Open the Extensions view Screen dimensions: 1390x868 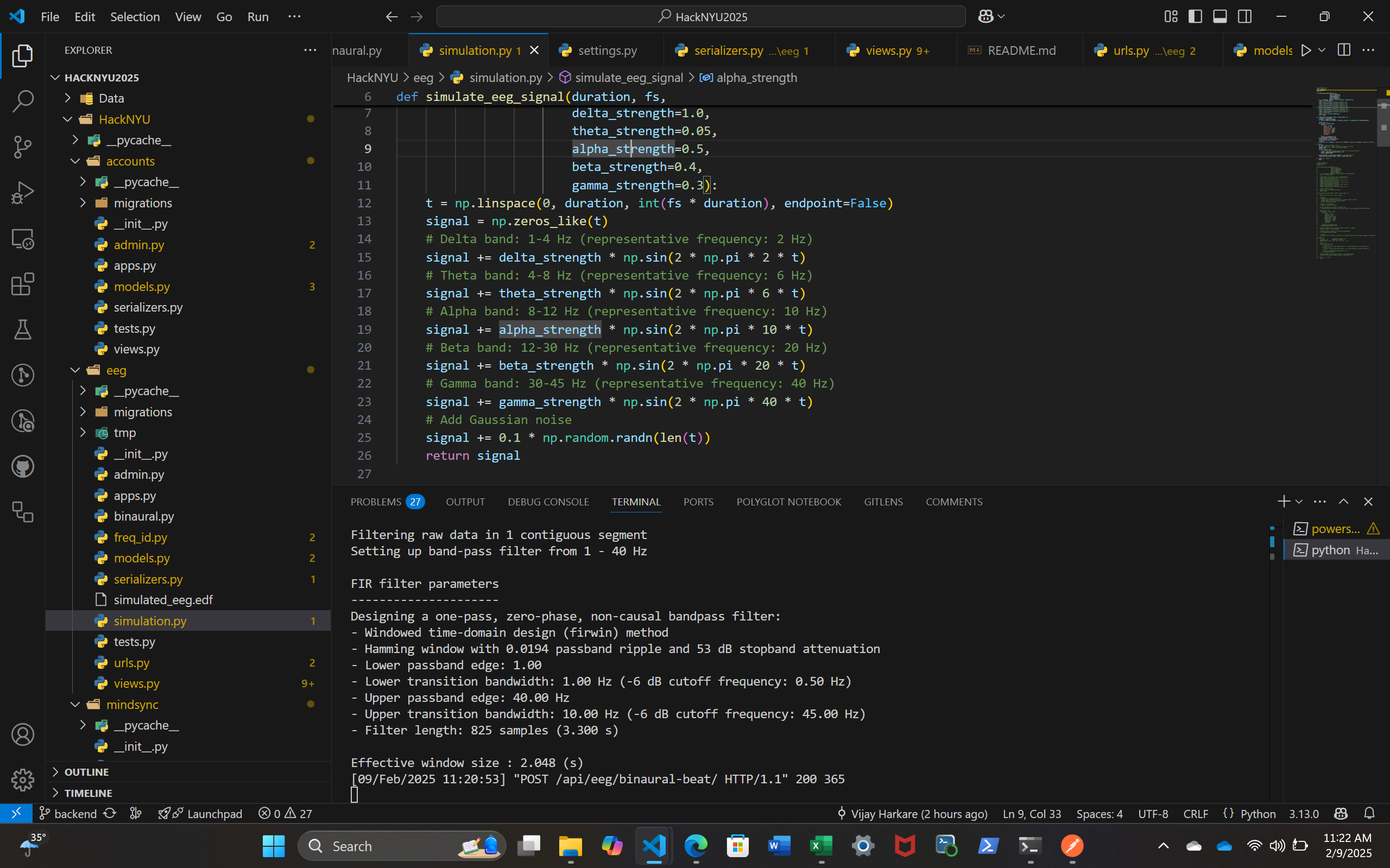[22, 283]
